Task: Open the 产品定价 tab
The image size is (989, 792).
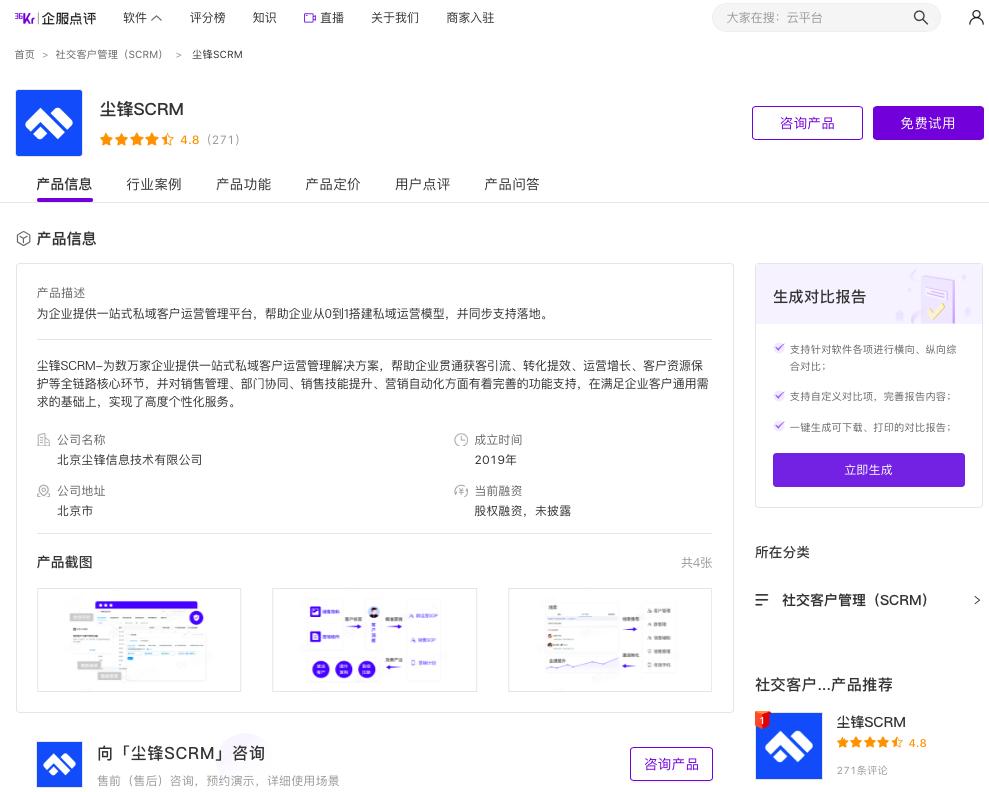Action: pyautogui.click(x=333, y=184)
